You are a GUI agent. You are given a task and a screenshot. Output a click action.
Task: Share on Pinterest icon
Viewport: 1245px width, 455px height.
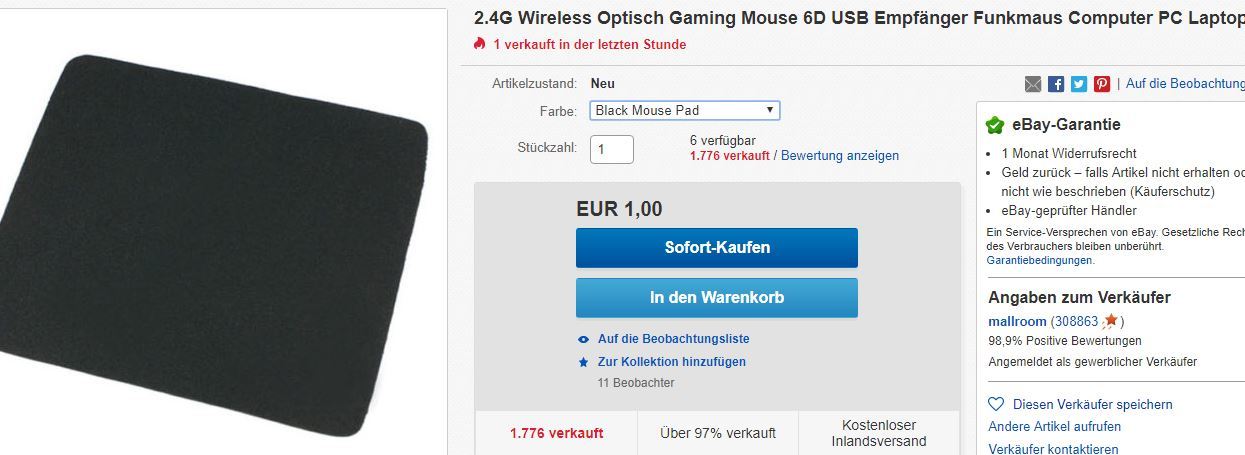click(x=1102, y=84)
